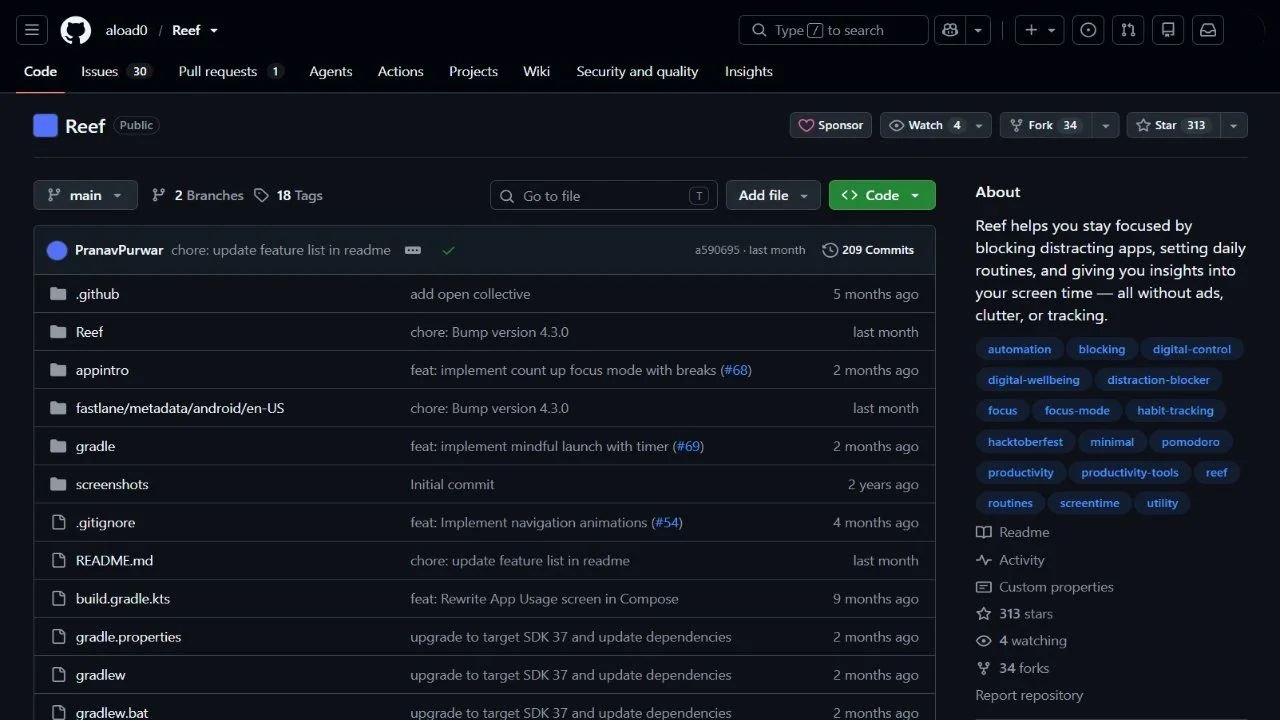
Task: Click the screenshots folder icon
Action: coord(58,484)
